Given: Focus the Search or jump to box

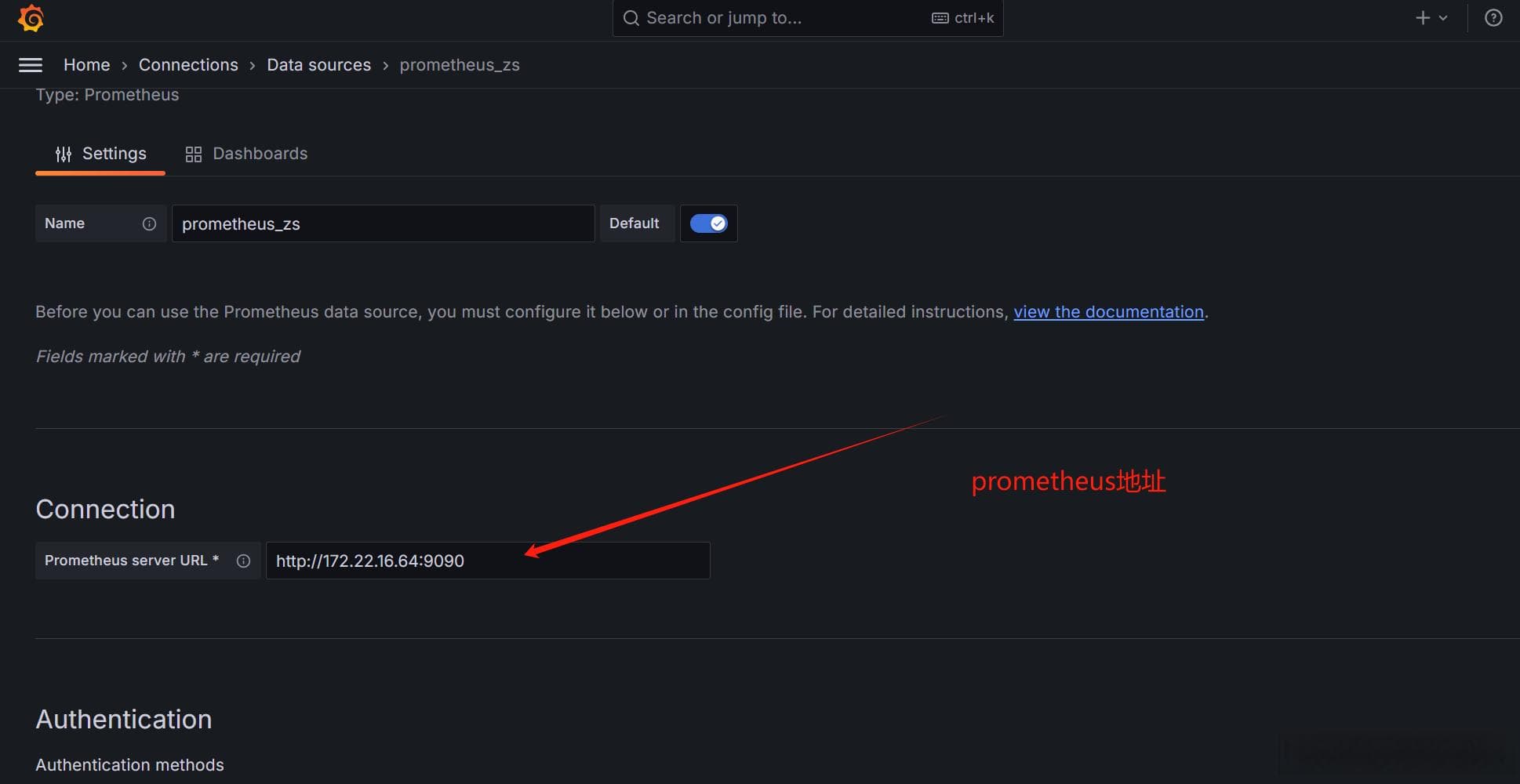Looking at the screenshot, I should 808,18.
